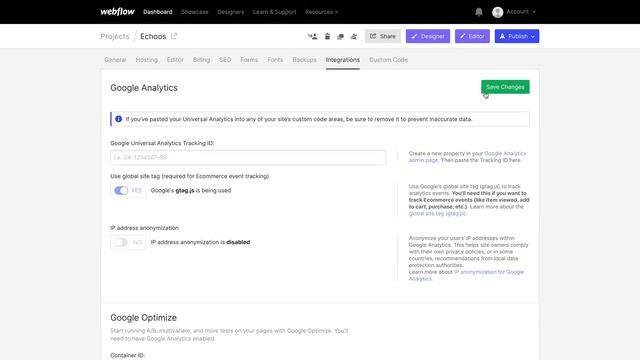Click the 'Container ID:' label
Viewport: 640px width, 360px height.
tap(127, 356)
